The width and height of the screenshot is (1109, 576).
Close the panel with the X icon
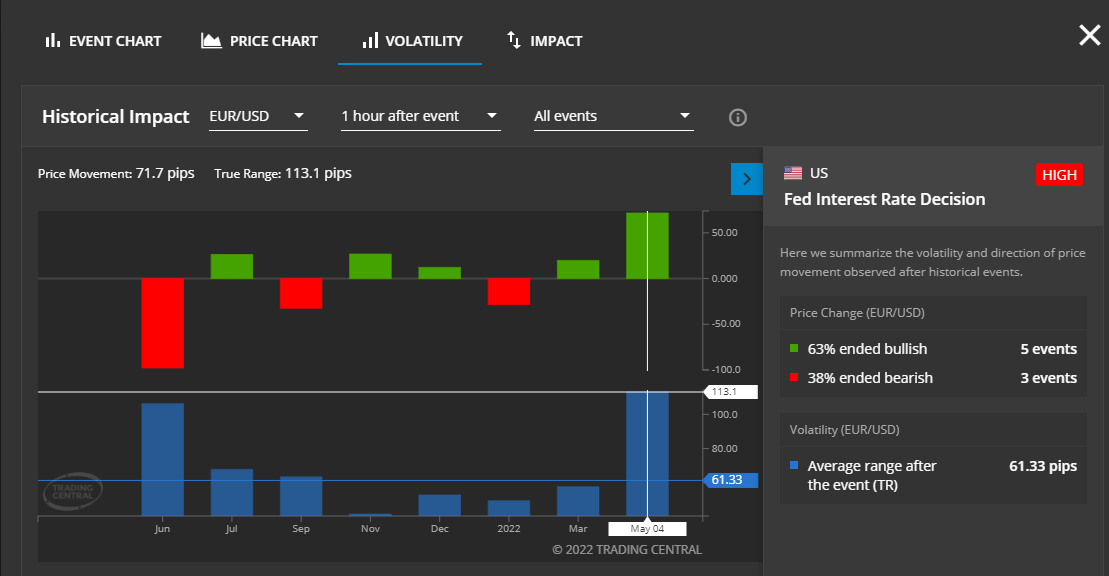(x=1089, y=35)
